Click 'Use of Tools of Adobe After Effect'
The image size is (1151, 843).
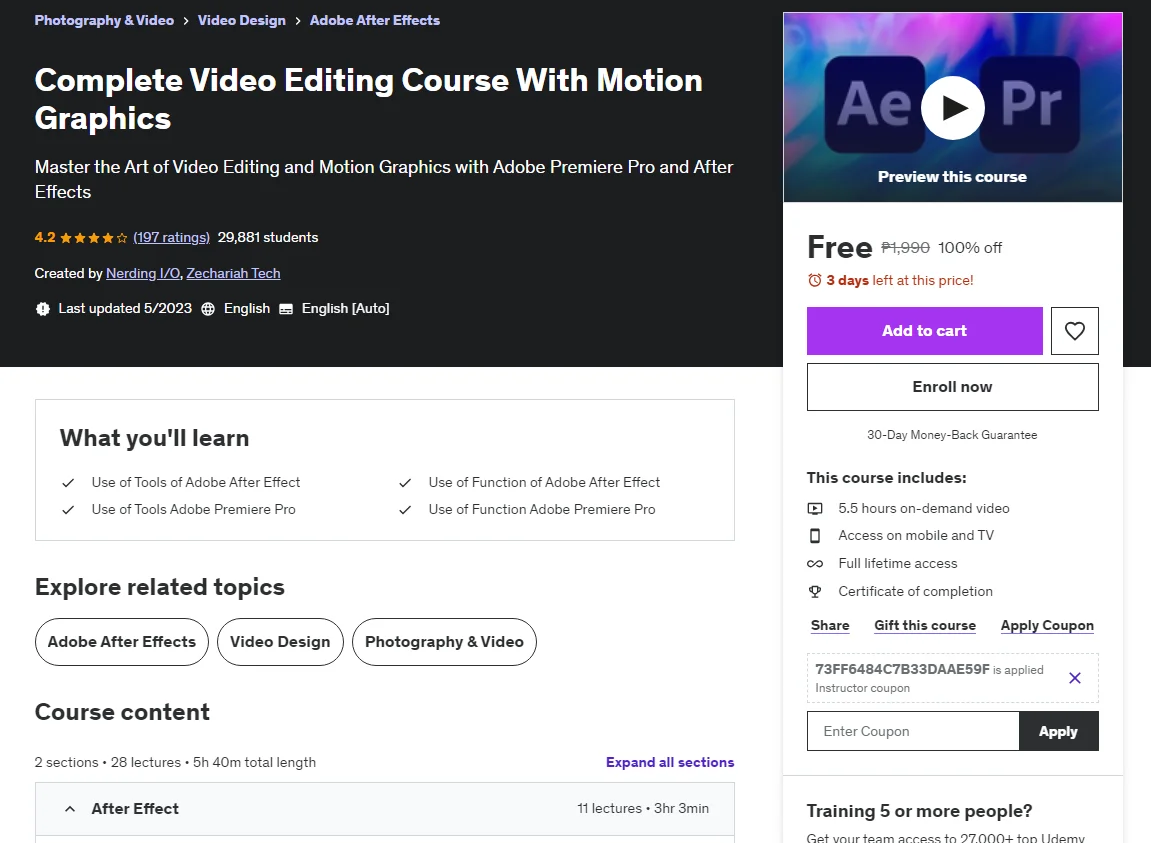pyautogui.click(x=196, y=482)
